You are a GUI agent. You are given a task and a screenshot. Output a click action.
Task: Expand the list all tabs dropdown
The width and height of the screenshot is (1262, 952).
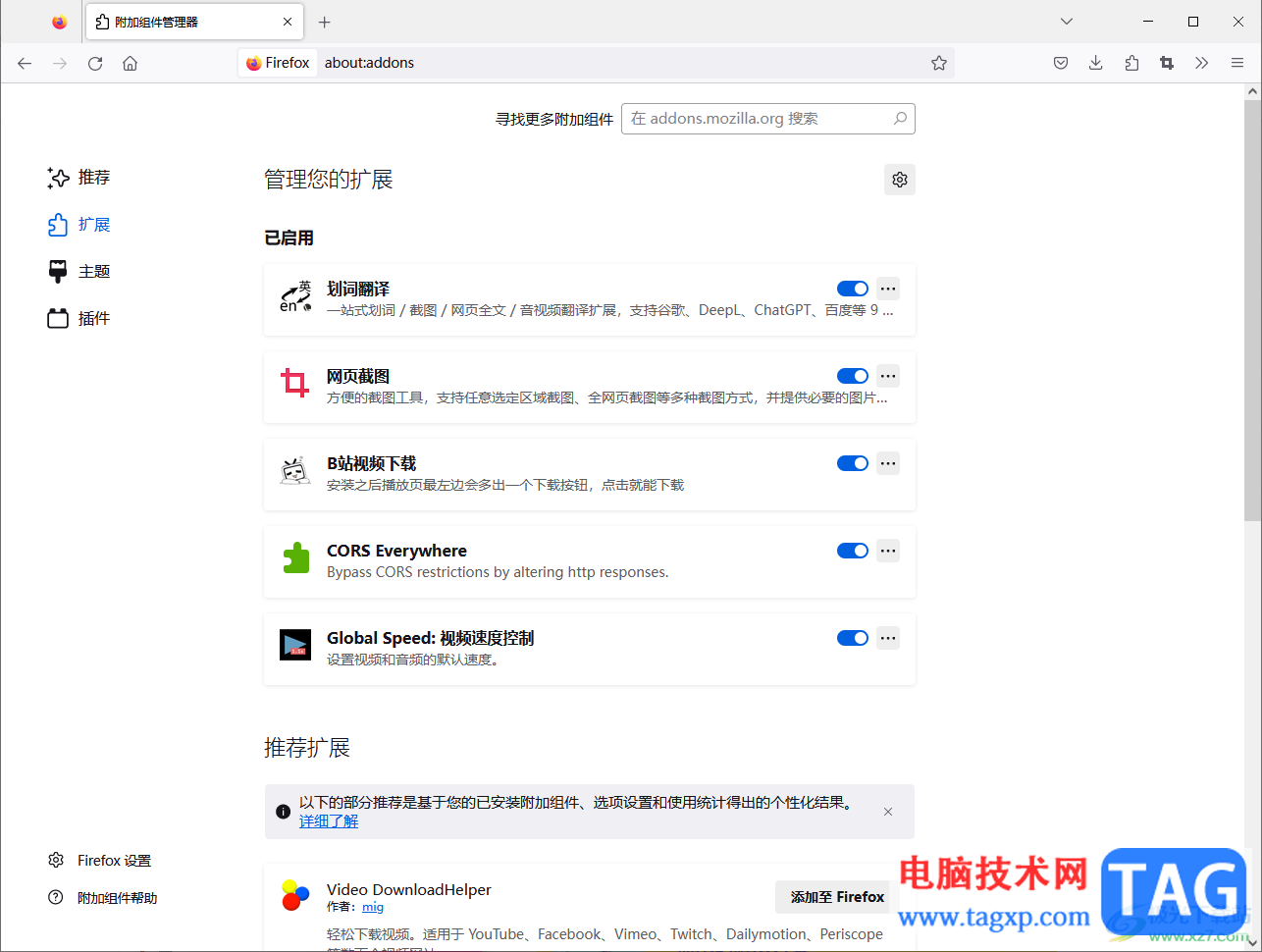tap(1067, 22)
